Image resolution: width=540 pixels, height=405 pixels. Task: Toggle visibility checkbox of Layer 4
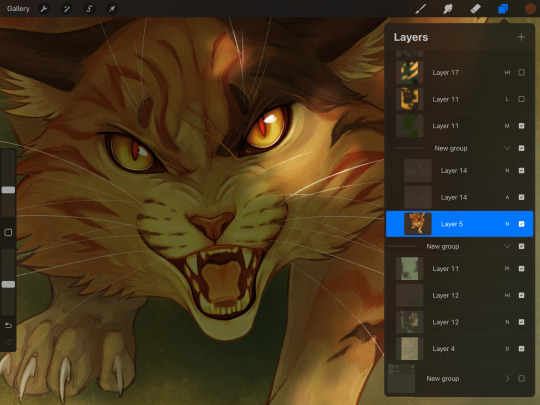[x=521, y=349]
